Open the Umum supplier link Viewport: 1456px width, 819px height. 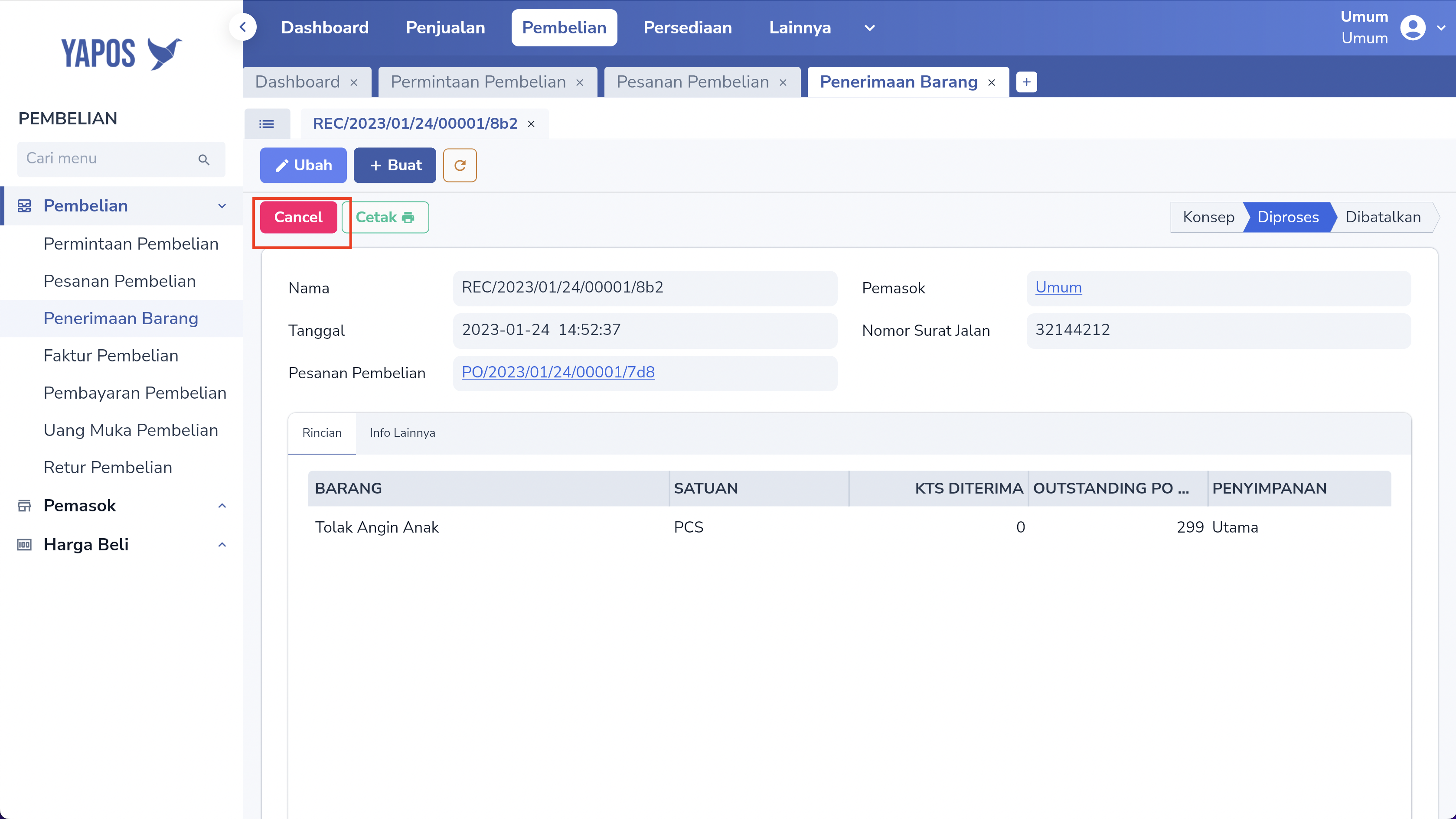(x=1058, y=287)
